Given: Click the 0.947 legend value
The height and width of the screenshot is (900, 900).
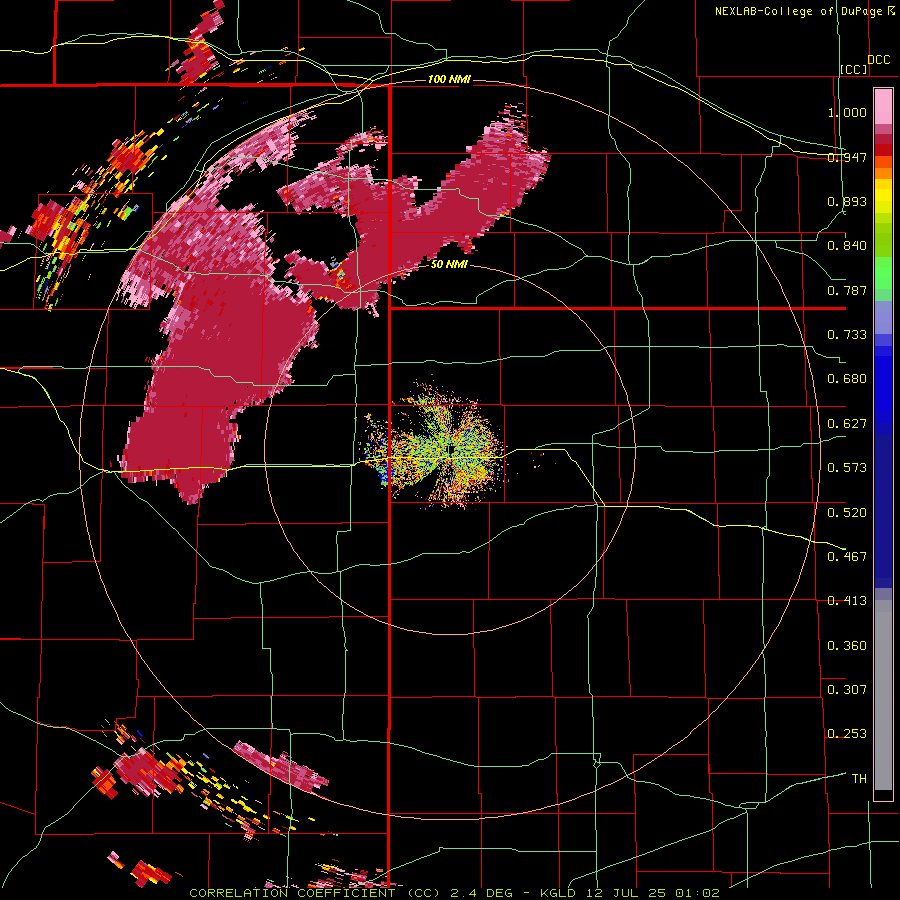Looking at the screenshot, I should (x=847, y=157).
